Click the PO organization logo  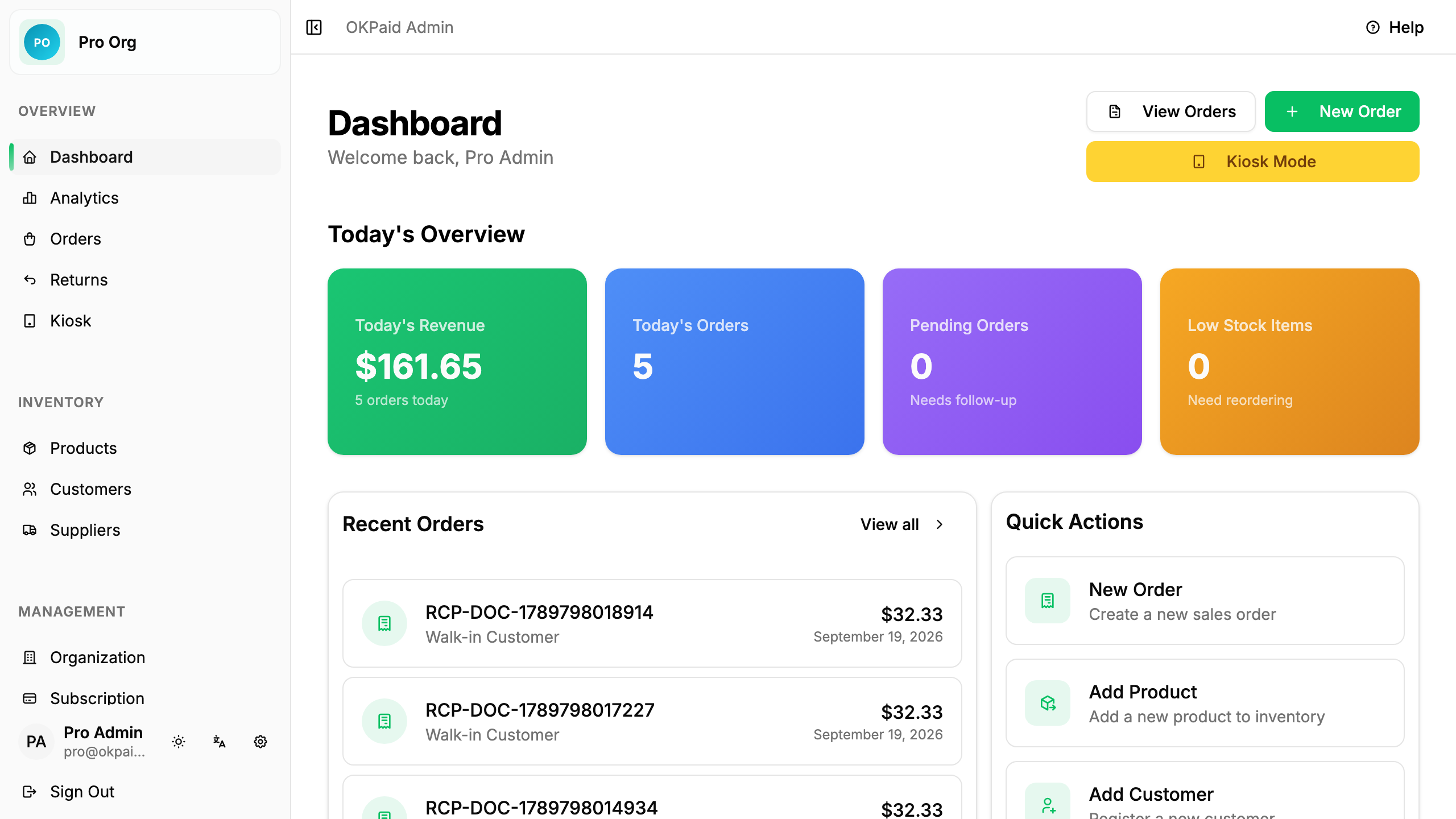(42, 42)
